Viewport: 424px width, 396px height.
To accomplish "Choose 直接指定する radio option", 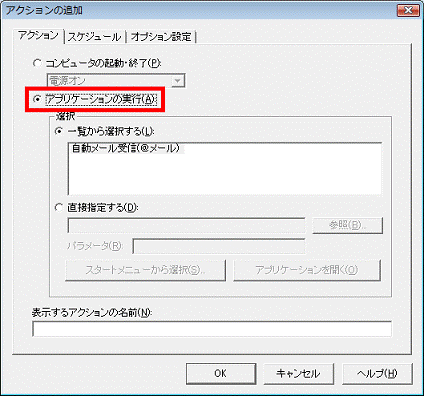I will [59, 208].
